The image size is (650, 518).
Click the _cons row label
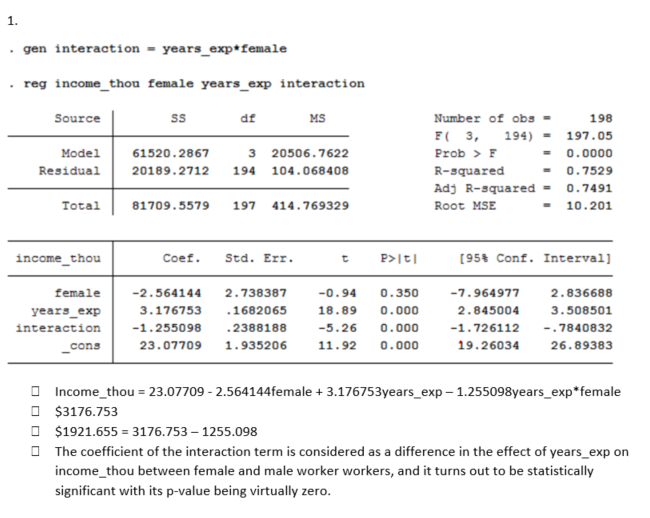click(81, 345)
